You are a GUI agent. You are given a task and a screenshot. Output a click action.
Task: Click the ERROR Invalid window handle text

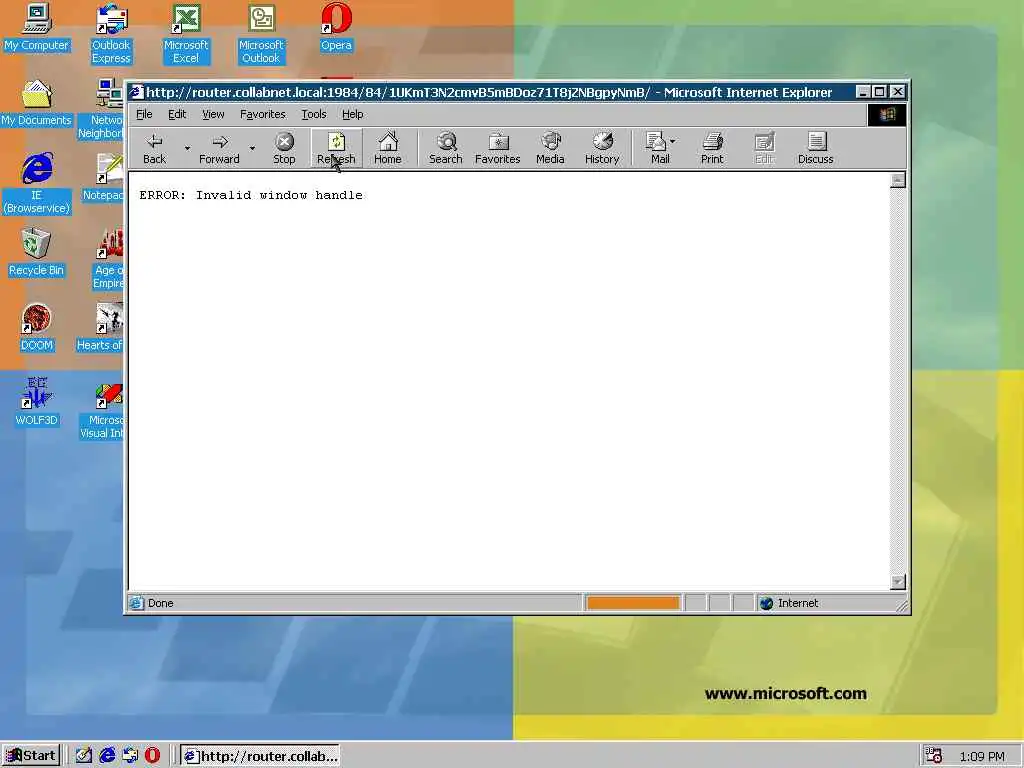click(x=251, y=195)
